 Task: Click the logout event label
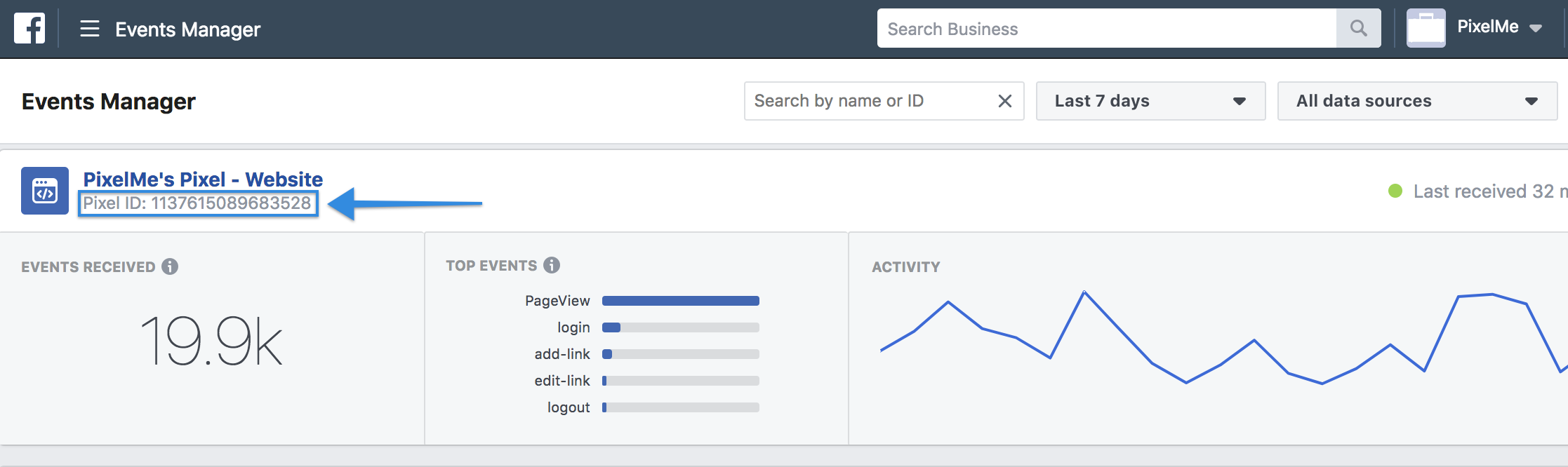coord(569,407)
